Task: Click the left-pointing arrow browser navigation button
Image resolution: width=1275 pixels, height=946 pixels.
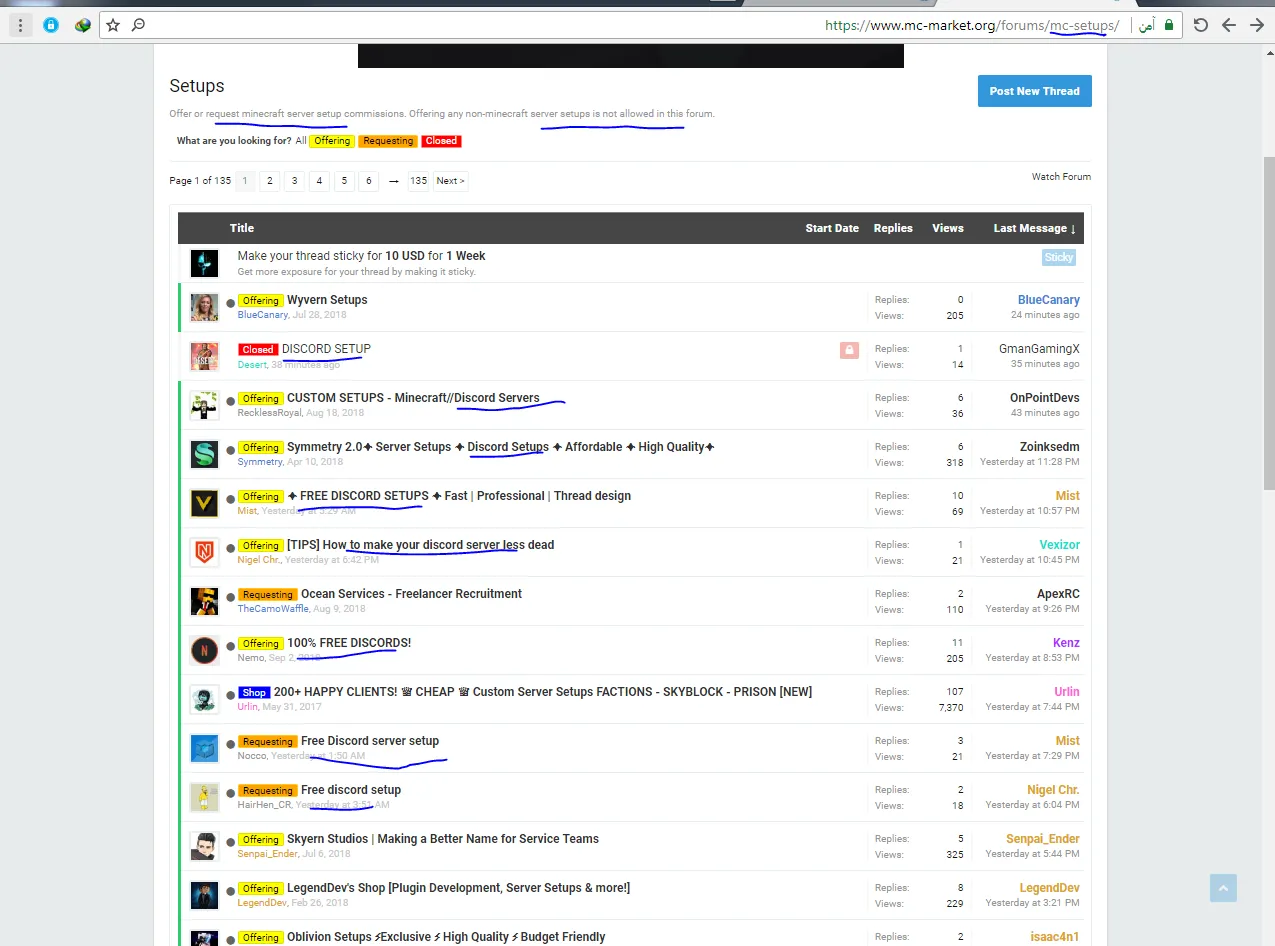Action: 1229,25
